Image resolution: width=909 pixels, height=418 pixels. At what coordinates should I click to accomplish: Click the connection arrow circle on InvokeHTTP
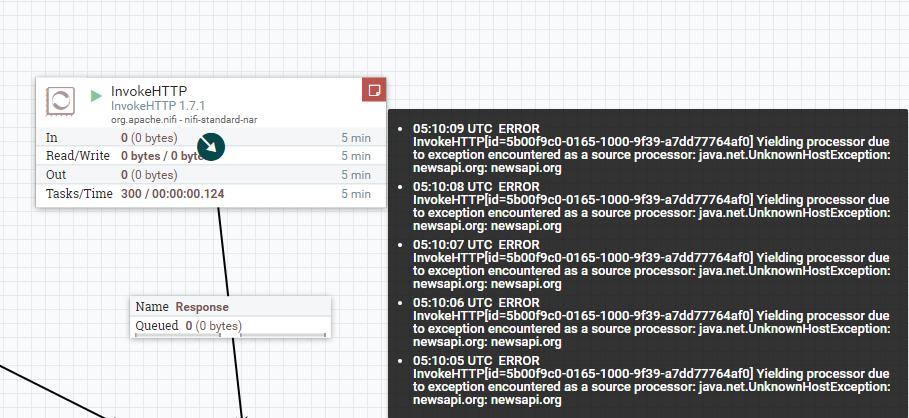point(211,147)
